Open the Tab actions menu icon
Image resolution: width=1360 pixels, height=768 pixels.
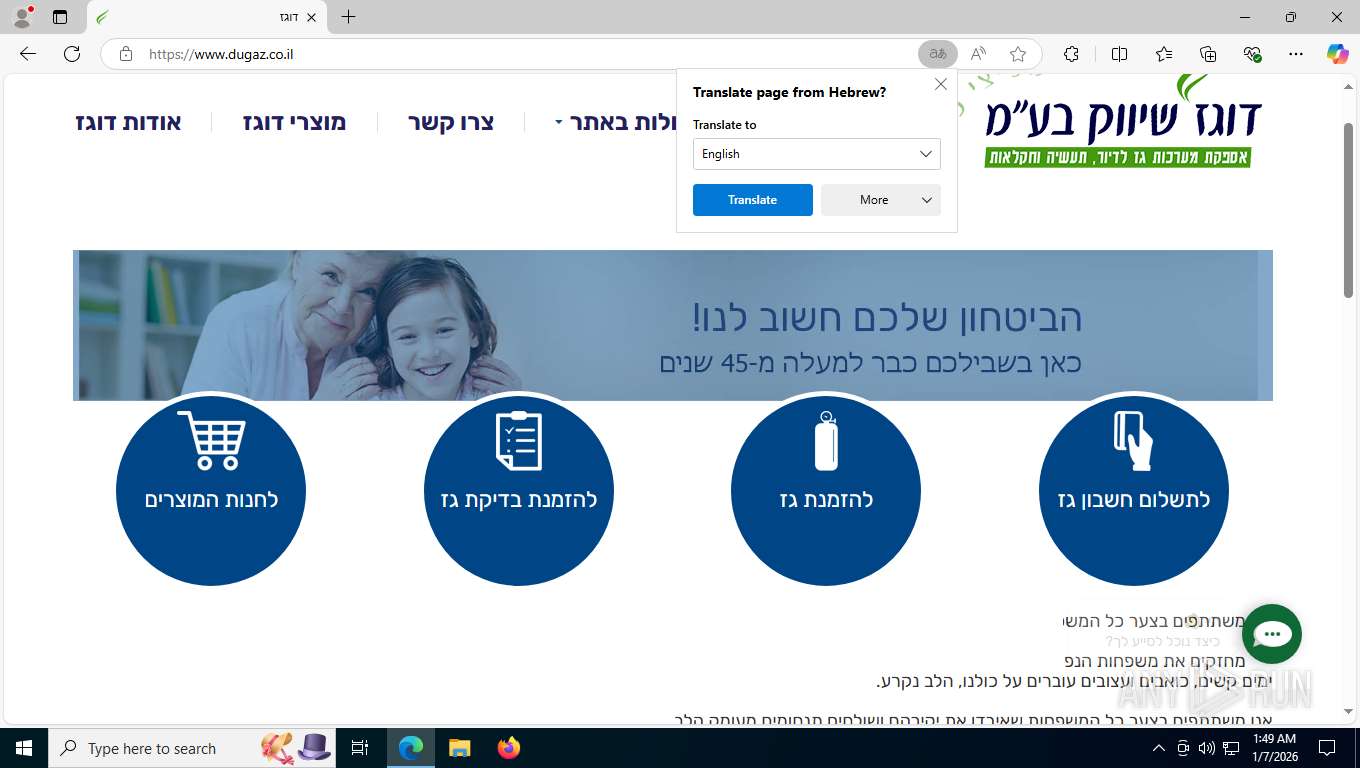point(60,17)
